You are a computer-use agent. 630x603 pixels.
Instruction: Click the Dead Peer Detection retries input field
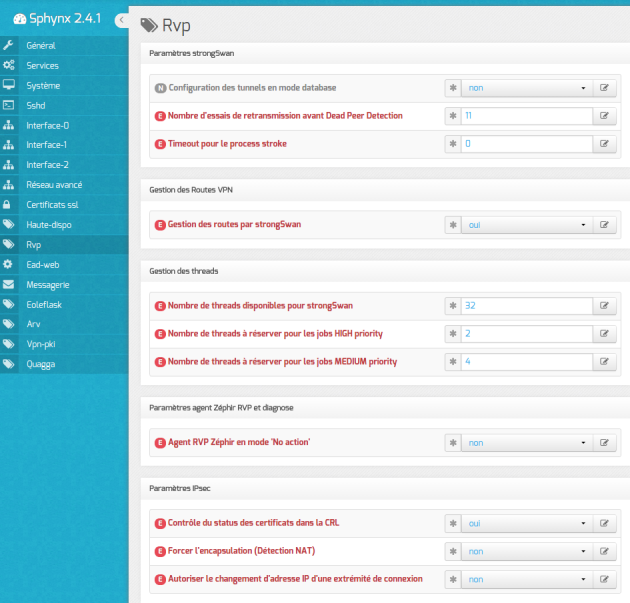[527, 116]
